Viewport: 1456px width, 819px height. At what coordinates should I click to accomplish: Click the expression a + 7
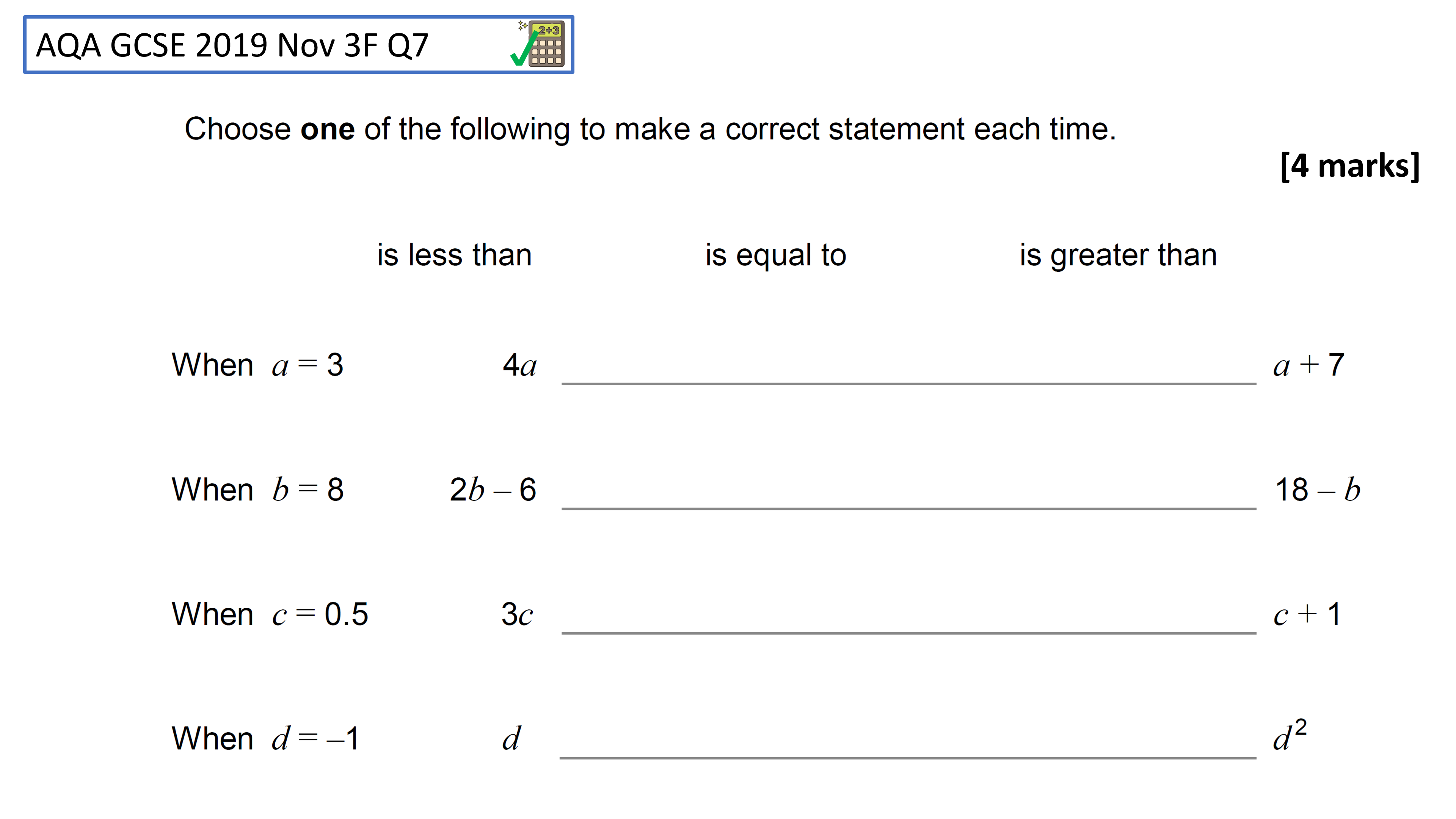(1309, 365)
